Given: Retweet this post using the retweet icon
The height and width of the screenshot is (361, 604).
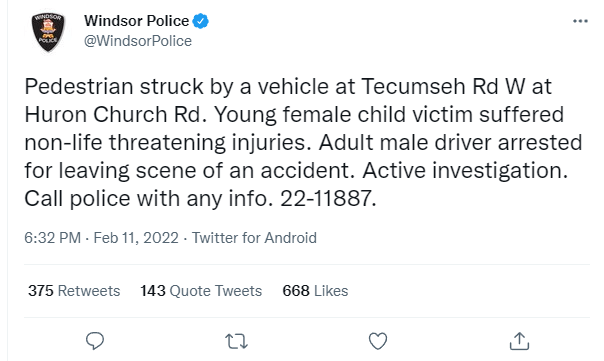Looking at the screenshot, I should point(236,341).
